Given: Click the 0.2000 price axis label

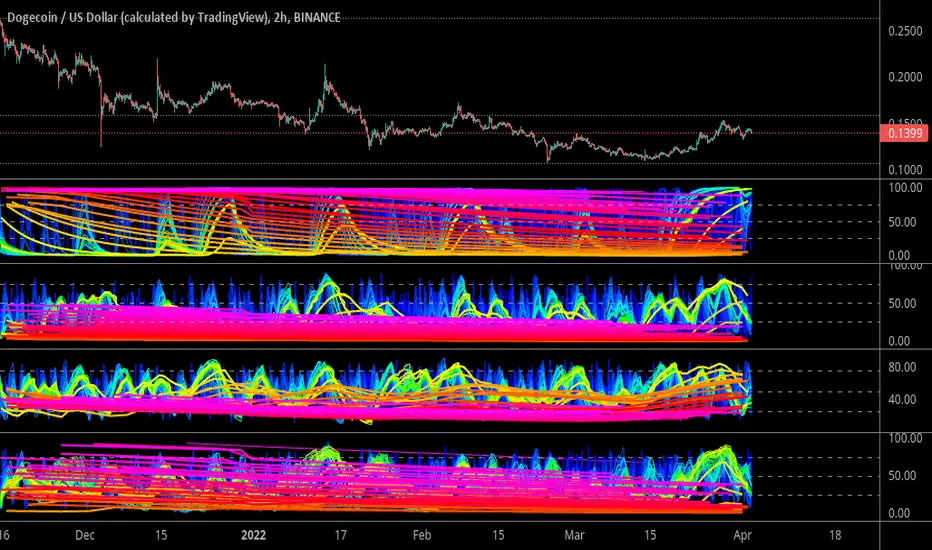Looking at the screenshot, I should (905, 77).
